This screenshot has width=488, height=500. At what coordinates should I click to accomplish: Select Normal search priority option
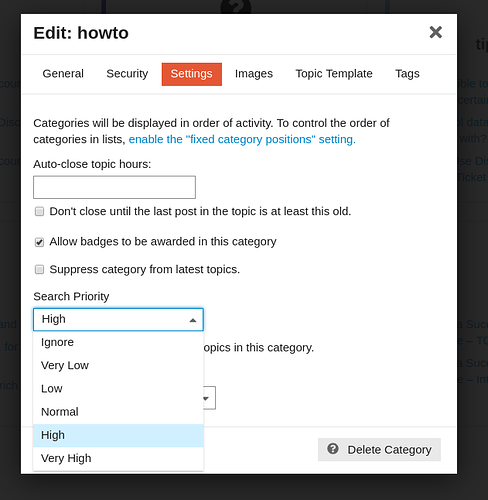click(x=118, y=412)
